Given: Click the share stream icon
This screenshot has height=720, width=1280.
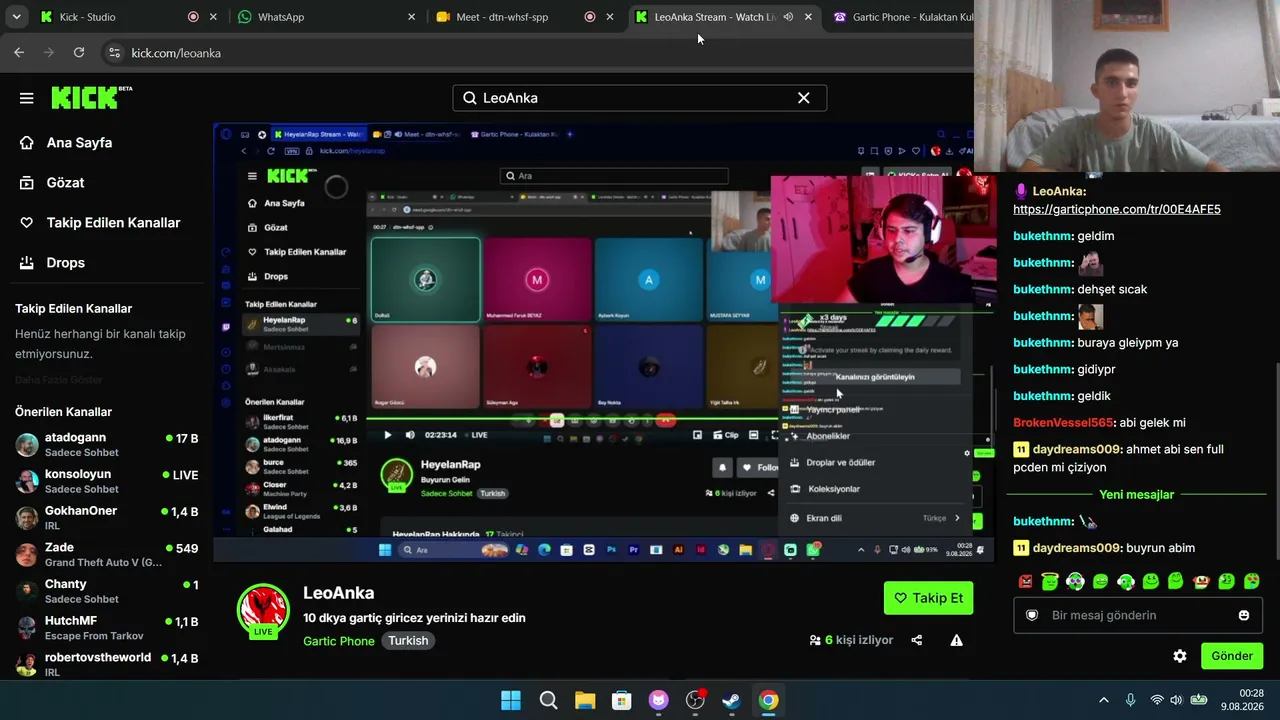Looking at the screenshot, I should pos(917,640).
